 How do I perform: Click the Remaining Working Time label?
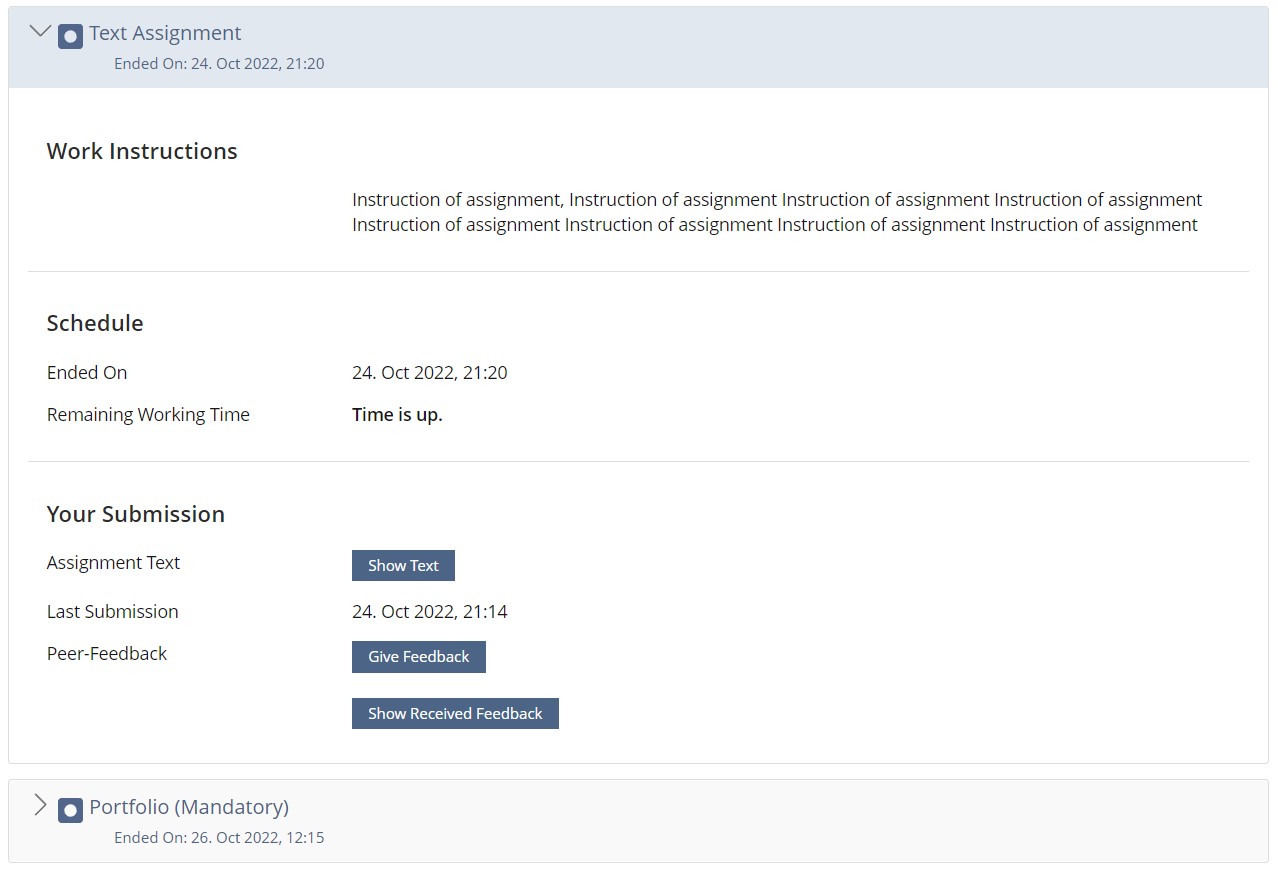tap(148, 415)
